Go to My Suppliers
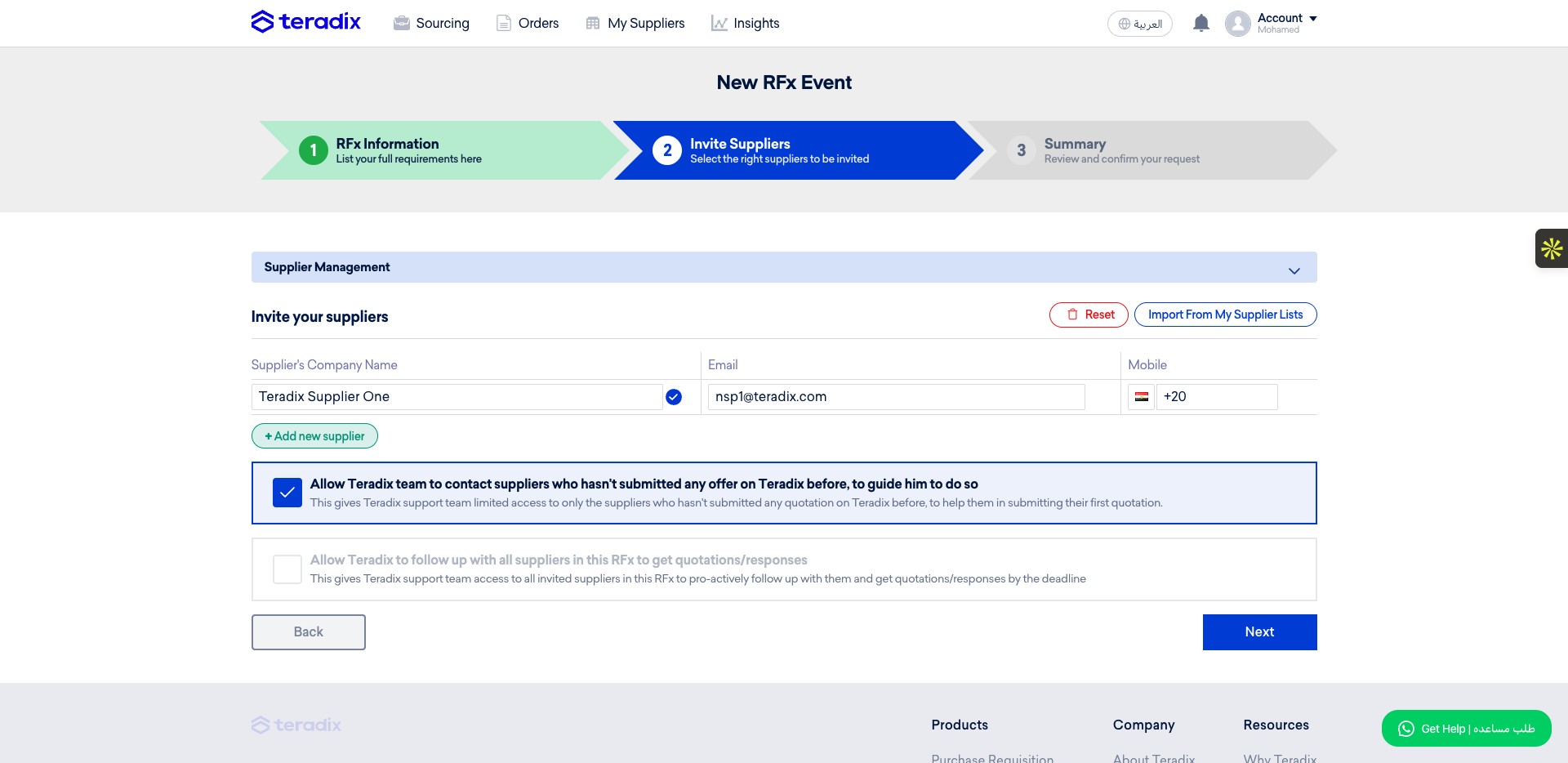This screenshot has height=763, width=1568. coord(635,23)
